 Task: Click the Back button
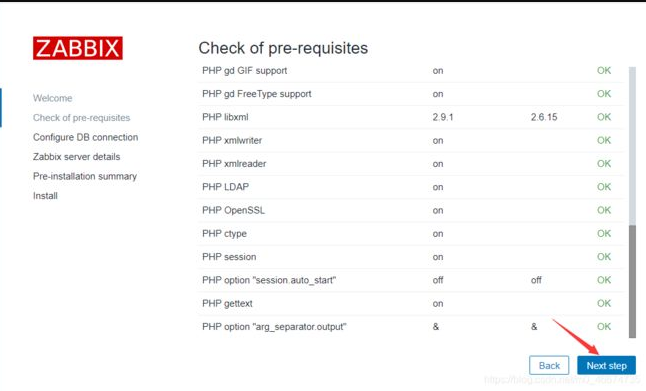pyautogui.click(x=549, y=365)
